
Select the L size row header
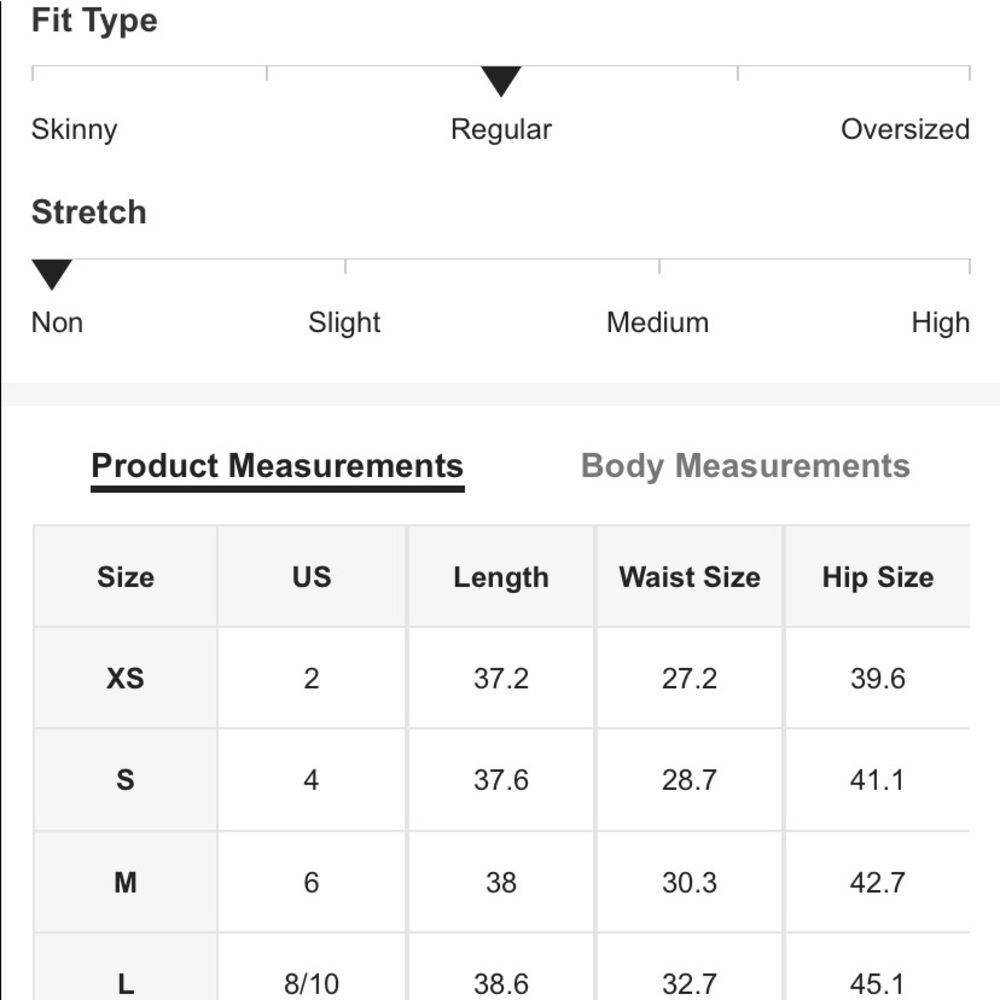pyautogui.click(x=126, y=967)
